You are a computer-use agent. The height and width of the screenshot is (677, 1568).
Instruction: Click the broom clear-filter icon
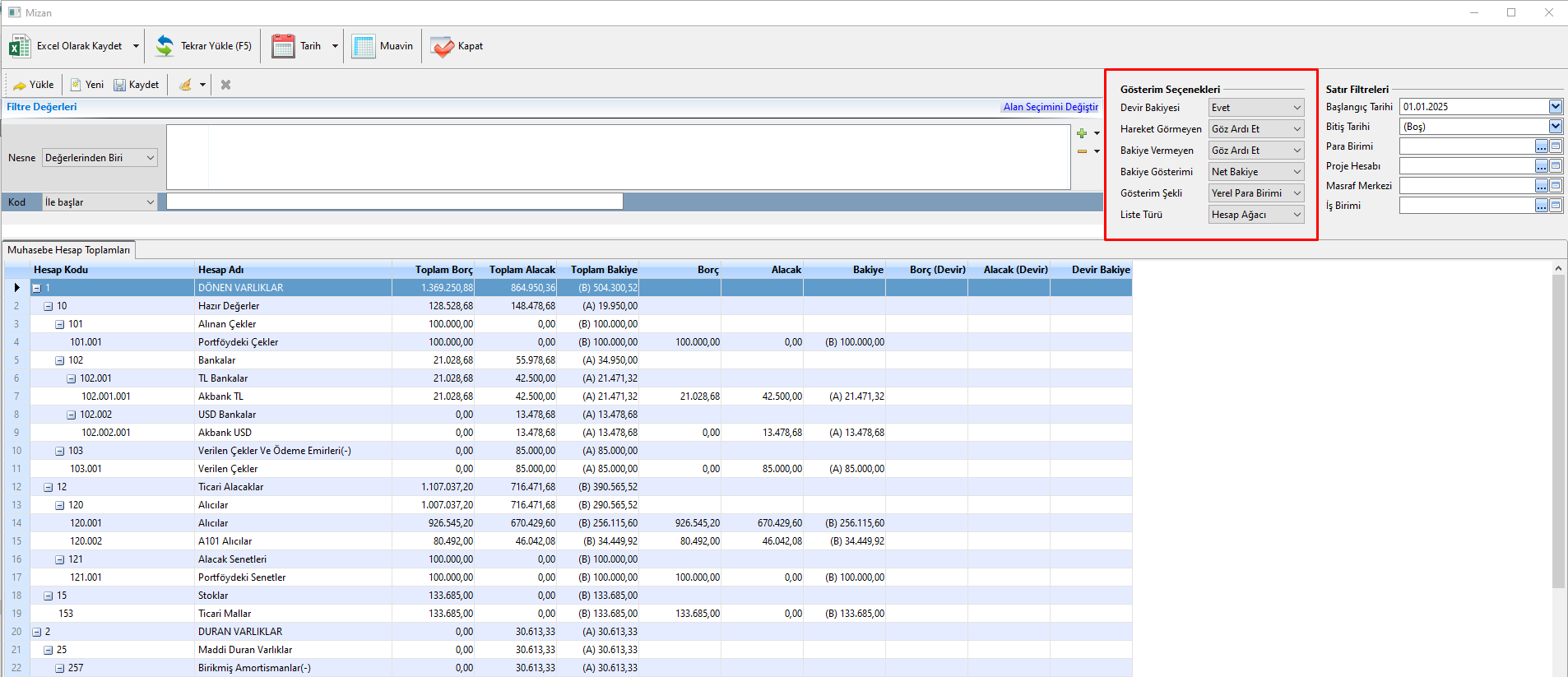pyautogui.click(x=186, y=85)
